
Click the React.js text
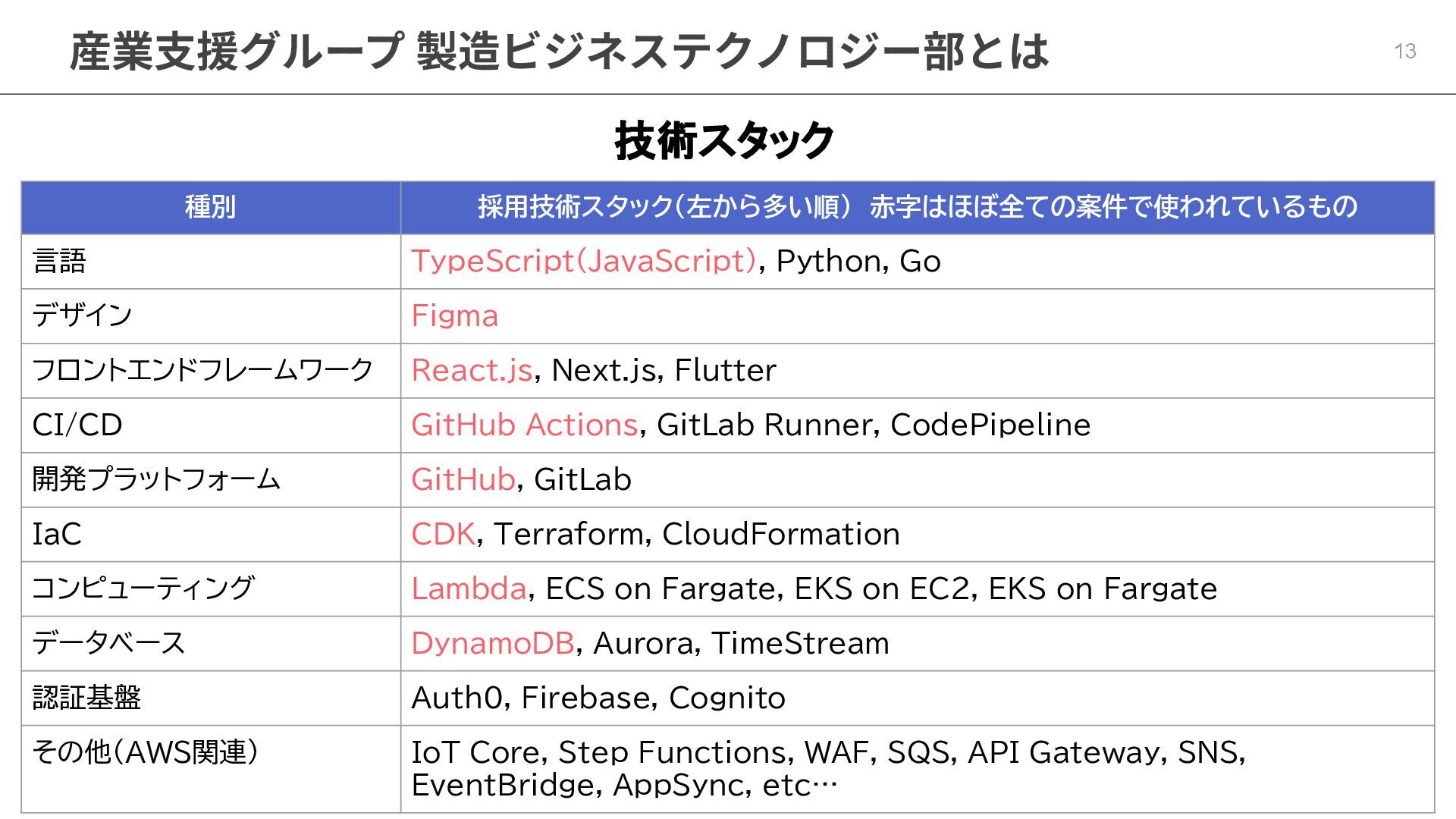click(x=472, y=371)
